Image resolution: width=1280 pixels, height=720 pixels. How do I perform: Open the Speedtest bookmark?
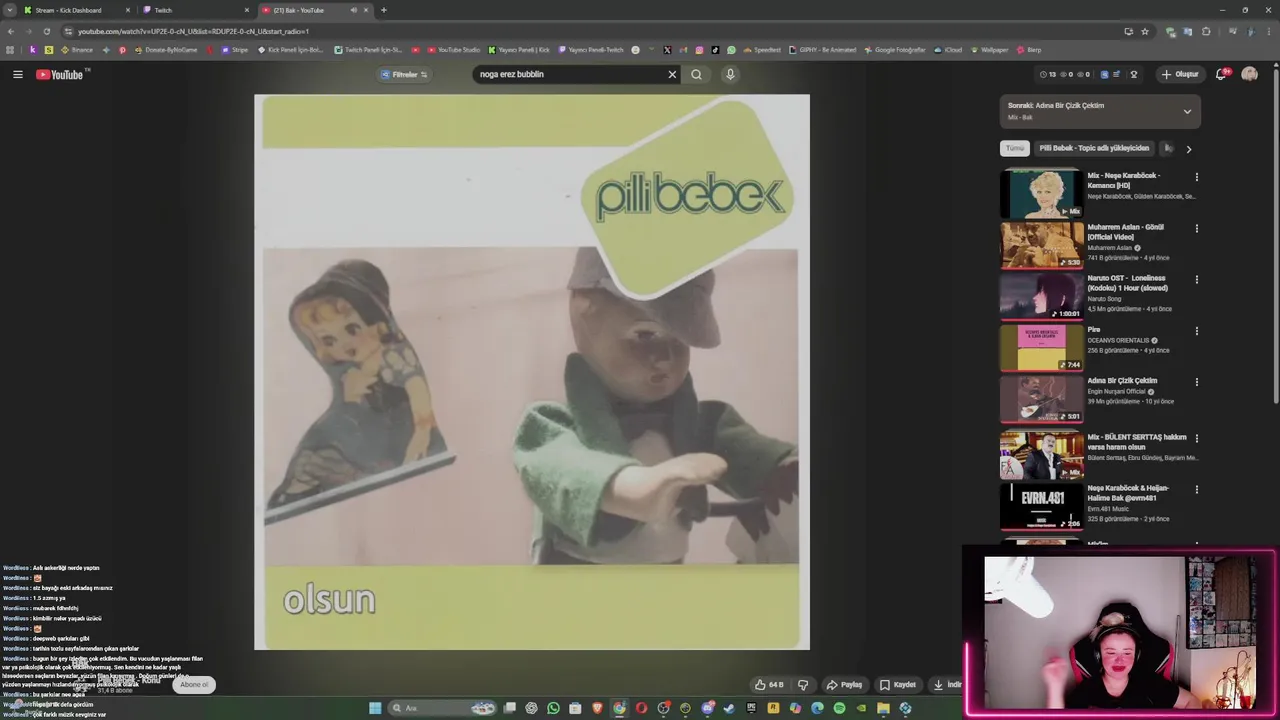coord(762,50)
